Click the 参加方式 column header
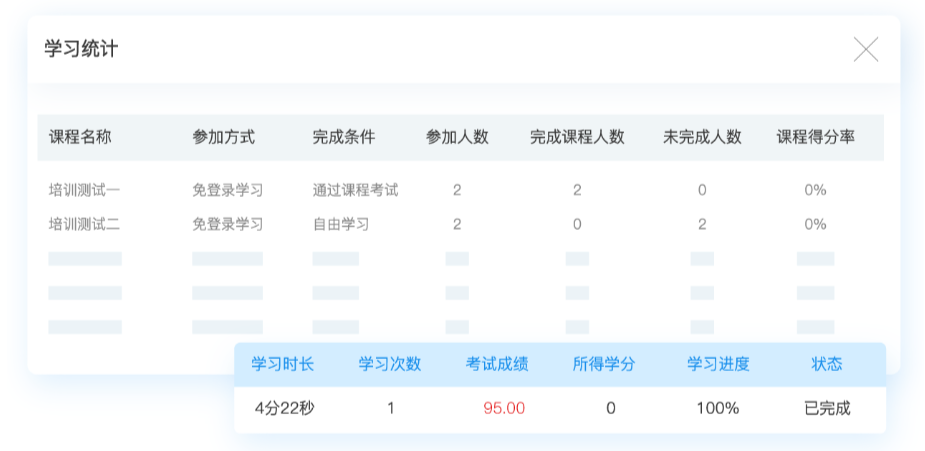Screen dimensions: 925x451 (223, 138)
